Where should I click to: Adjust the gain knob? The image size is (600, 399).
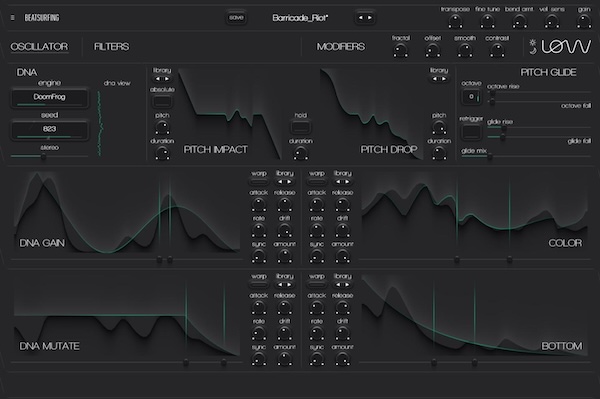584,21
